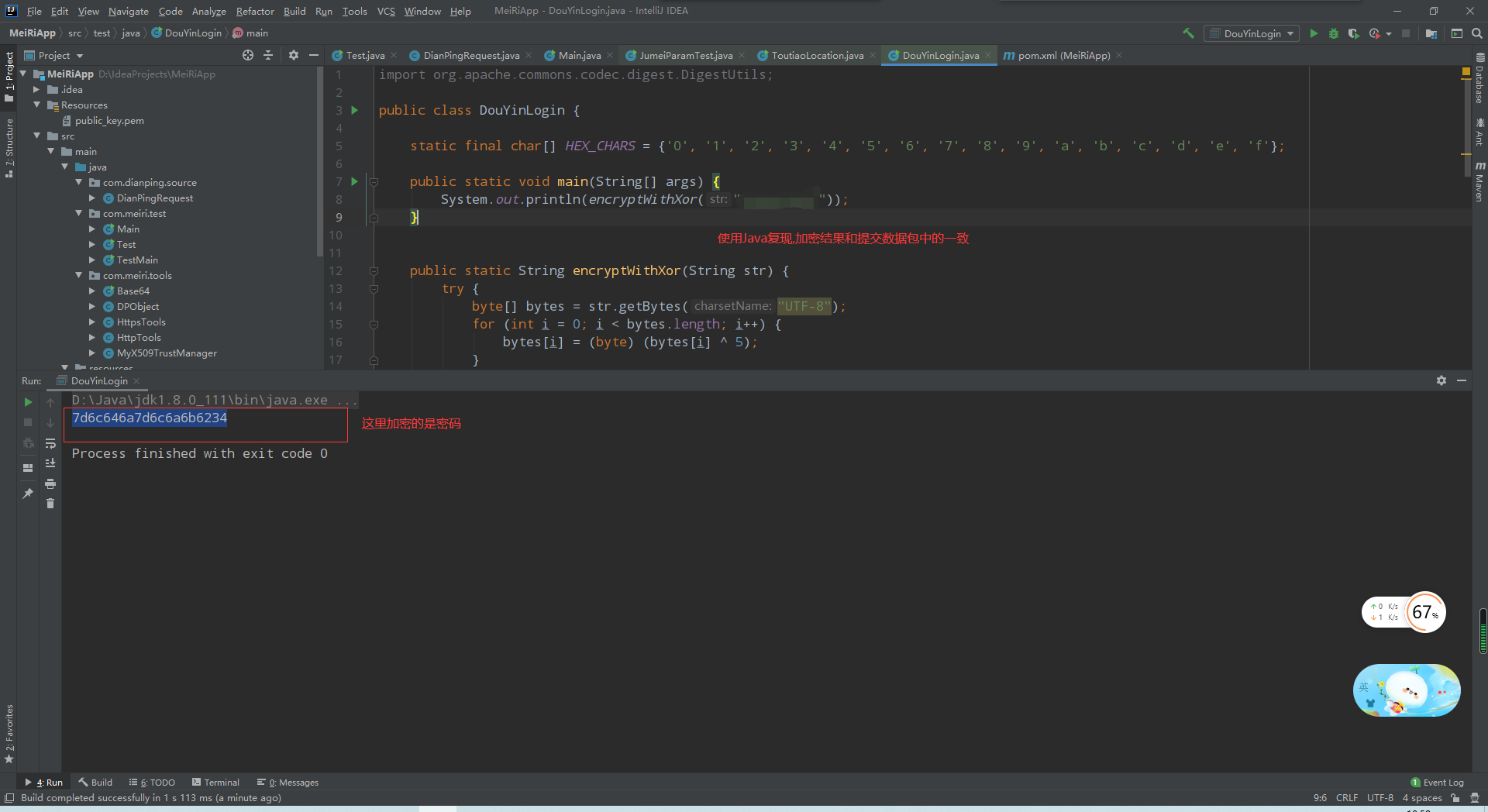Toggle scroll to end in Run console

click(50, 463)
